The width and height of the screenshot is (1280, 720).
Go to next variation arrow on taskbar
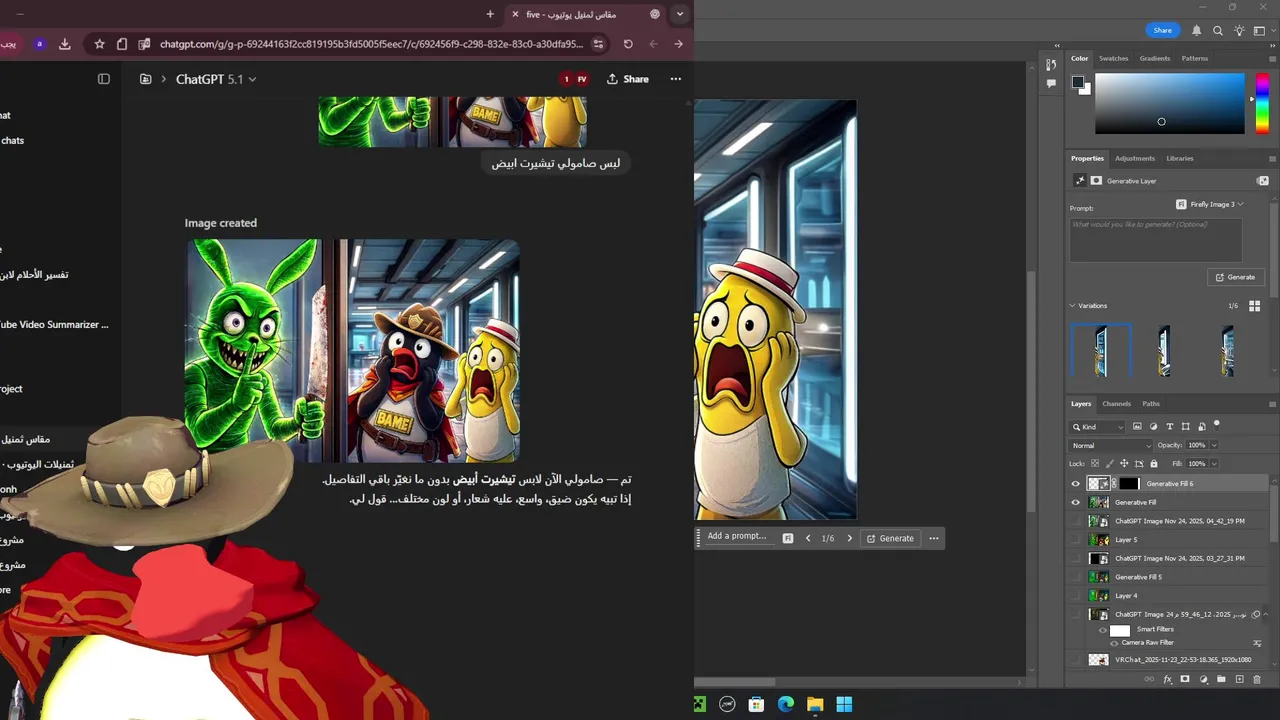click(x=850, y=539)
